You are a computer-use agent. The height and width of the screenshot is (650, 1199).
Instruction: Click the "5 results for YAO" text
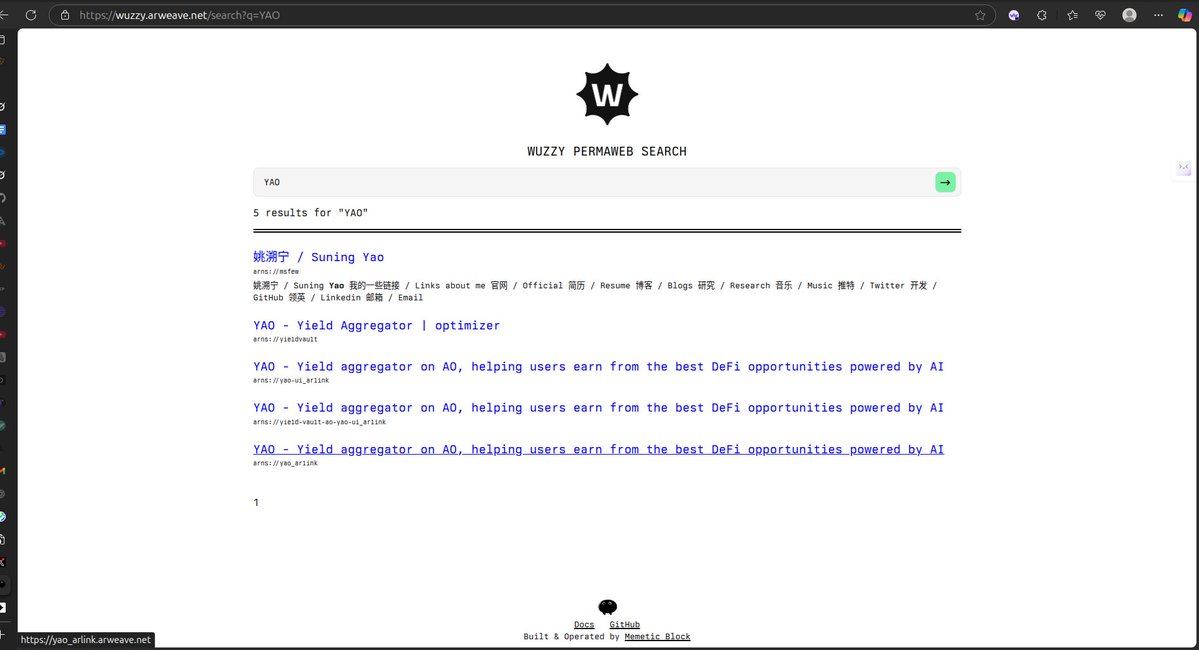click(x=310, y=213)
